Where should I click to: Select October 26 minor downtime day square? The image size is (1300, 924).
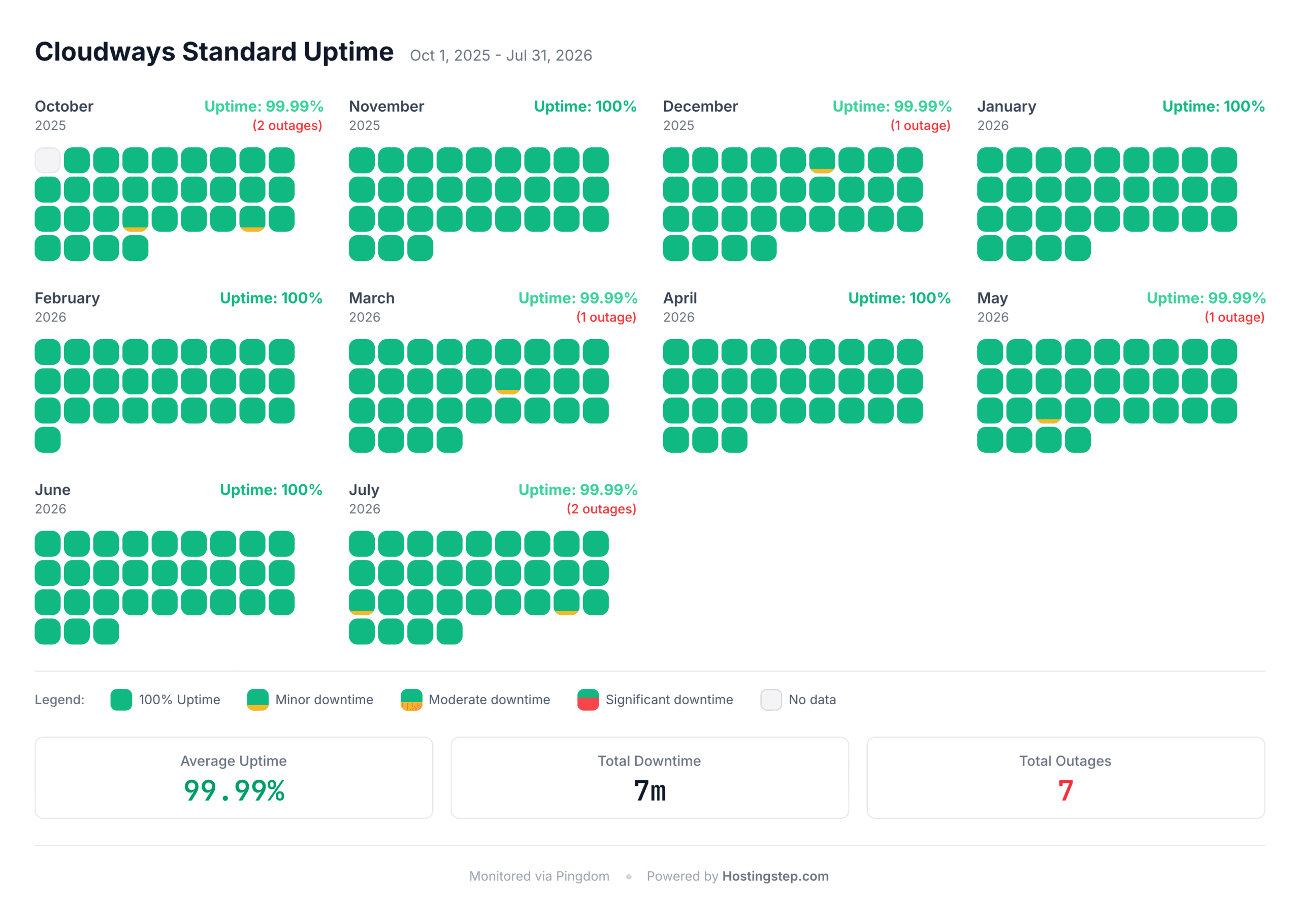(x=252, y=219)
